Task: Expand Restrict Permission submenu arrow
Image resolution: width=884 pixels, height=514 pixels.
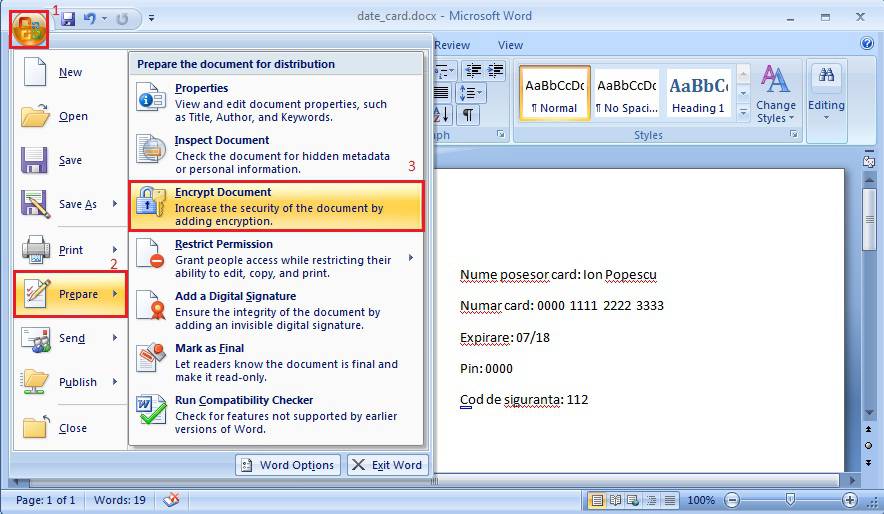Action: [411, 258]
